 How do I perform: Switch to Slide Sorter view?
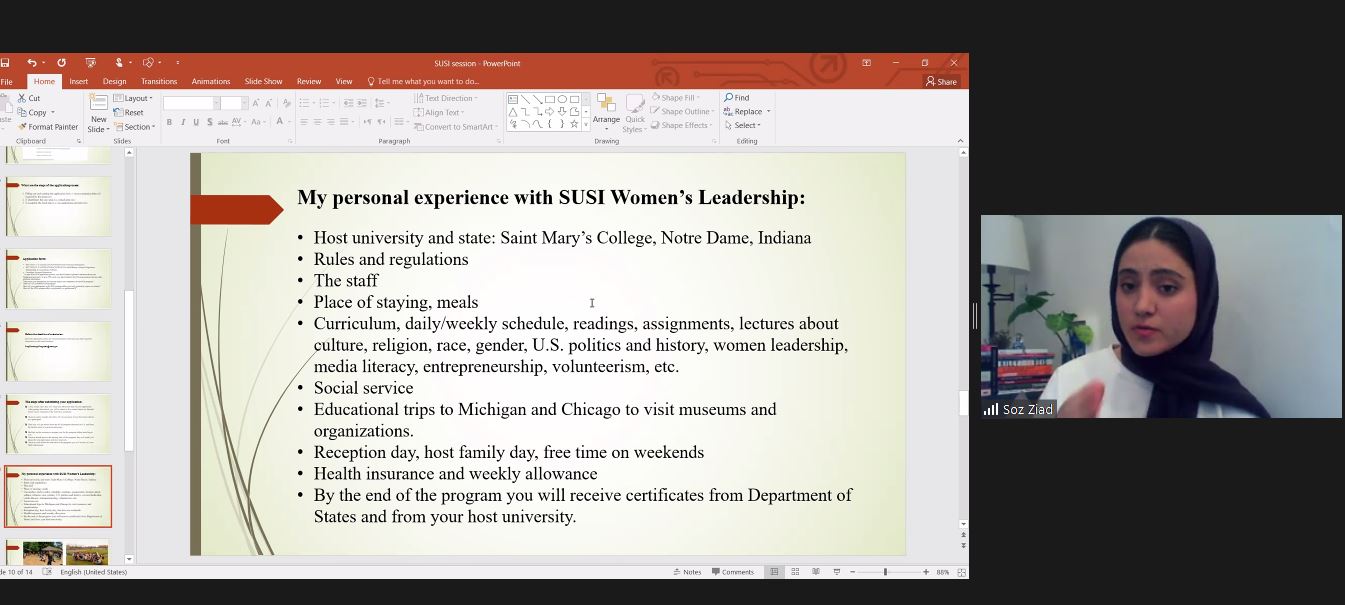tap(795, 572)
